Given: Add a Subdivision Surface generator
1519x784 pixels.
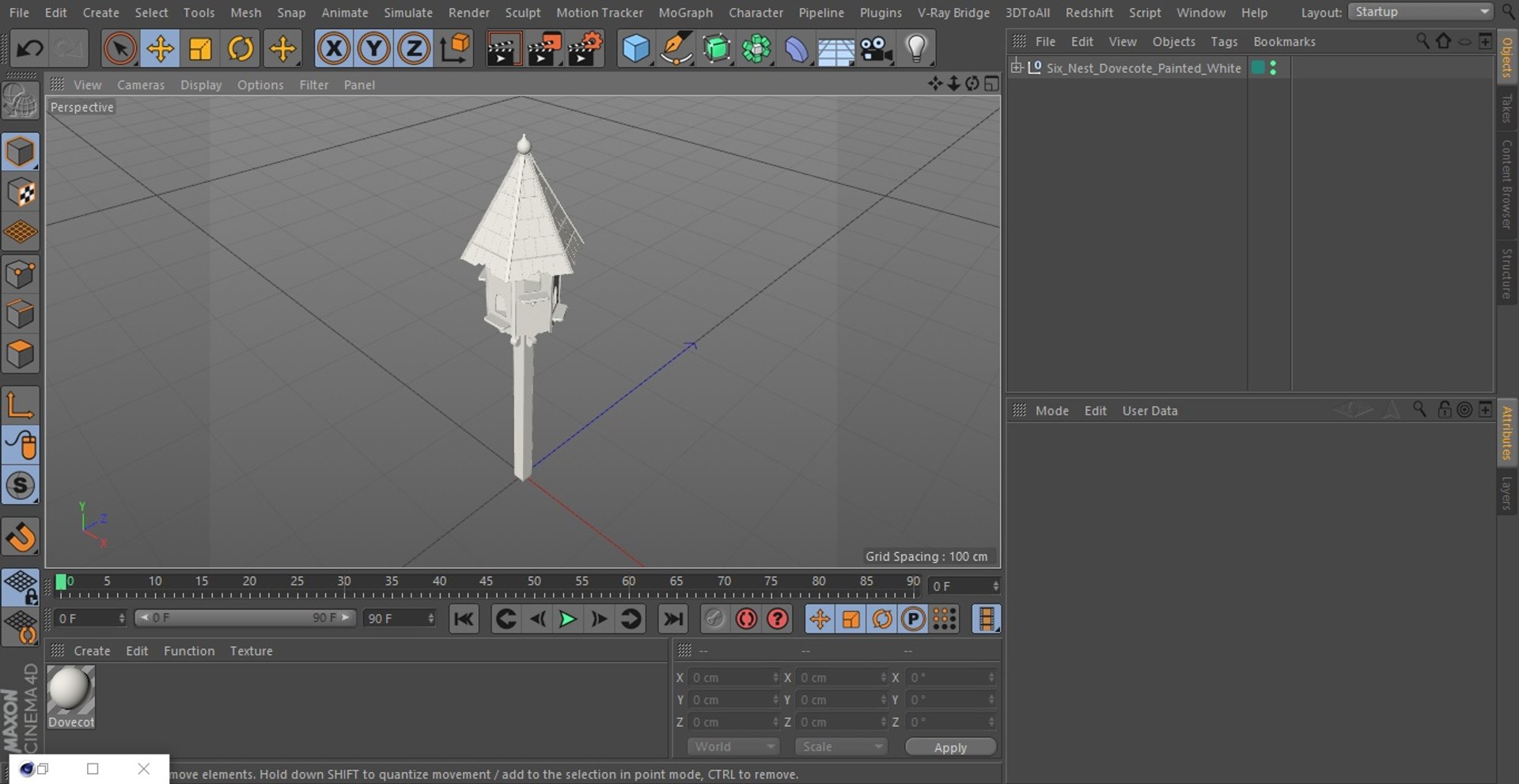Looking at the screenshot, I should 717,49.
